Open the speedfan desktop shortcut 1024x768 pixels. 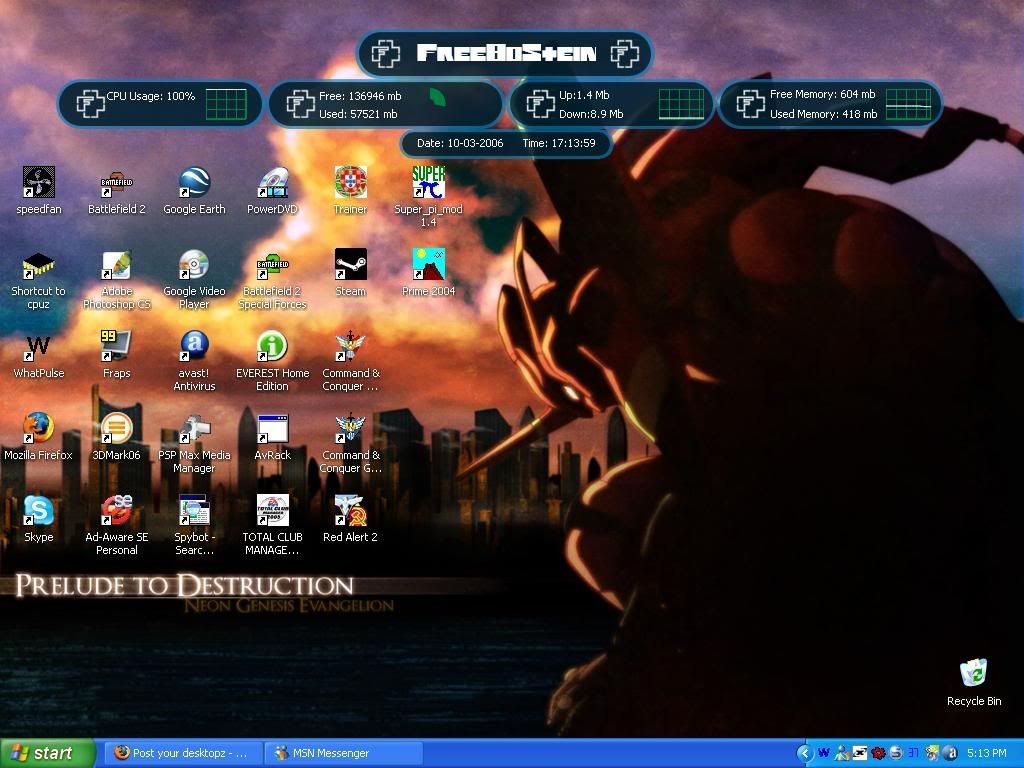38,183
